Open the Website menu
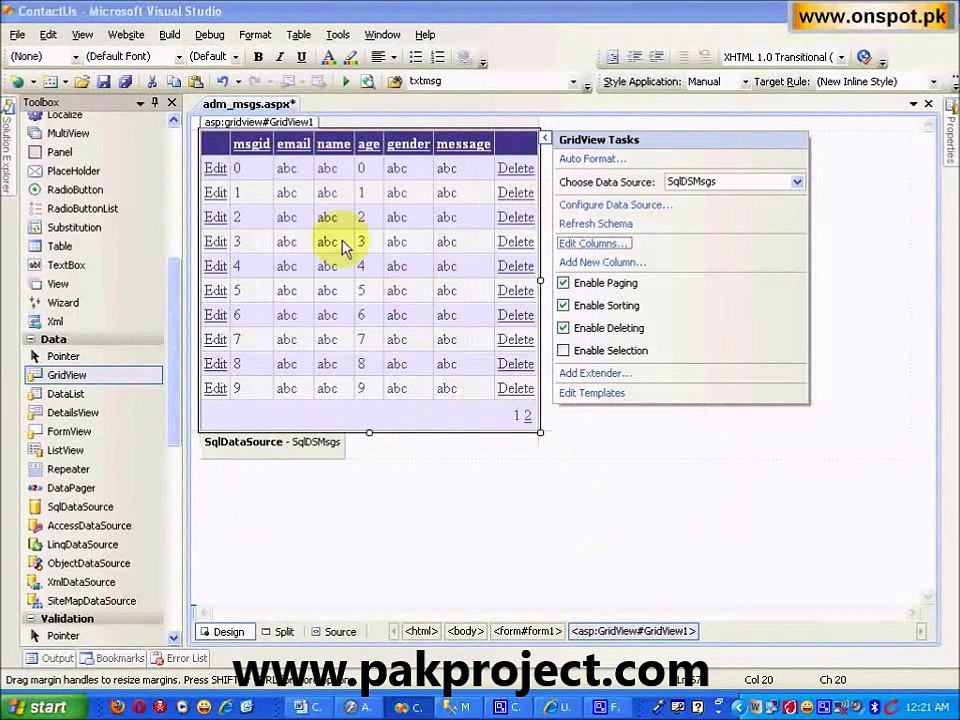Viewport: 960px width, 720px height. coord(126,35)
